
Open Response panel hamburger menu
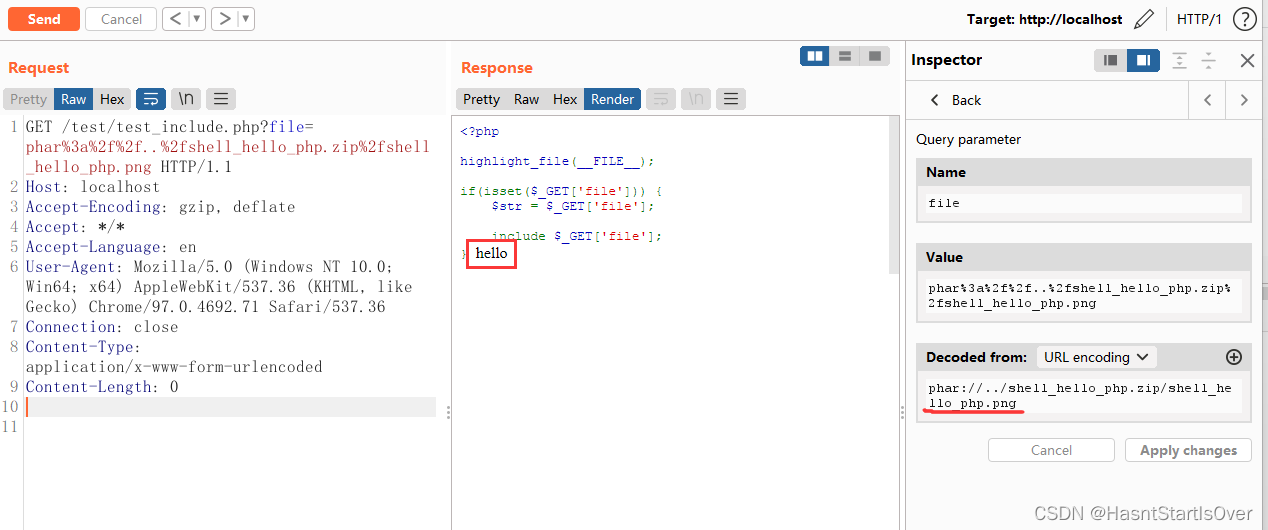coord(731,99)
